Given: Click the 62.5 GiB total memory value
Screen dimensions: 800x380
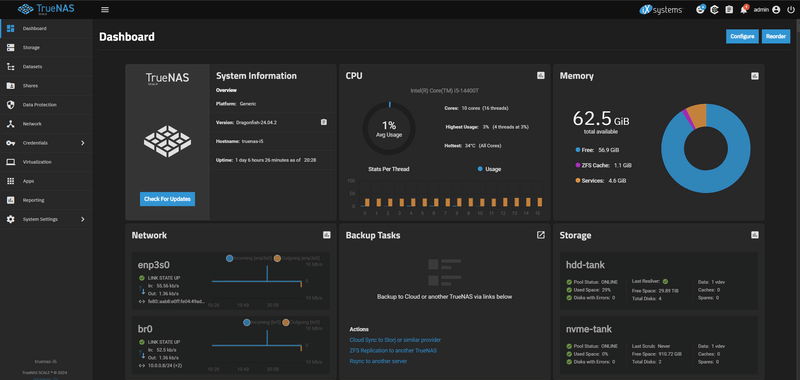Looking at the screenshot, I should pos(601,118).
